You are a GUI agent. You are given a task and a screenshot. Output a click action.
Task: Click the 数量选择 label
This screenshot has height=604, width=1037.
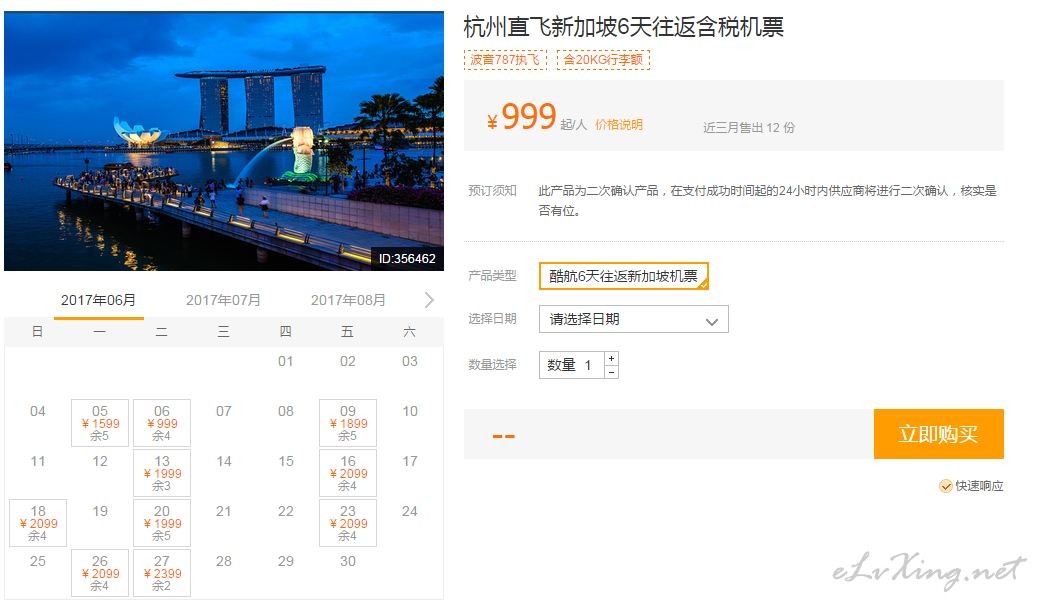tap(492, 365)
